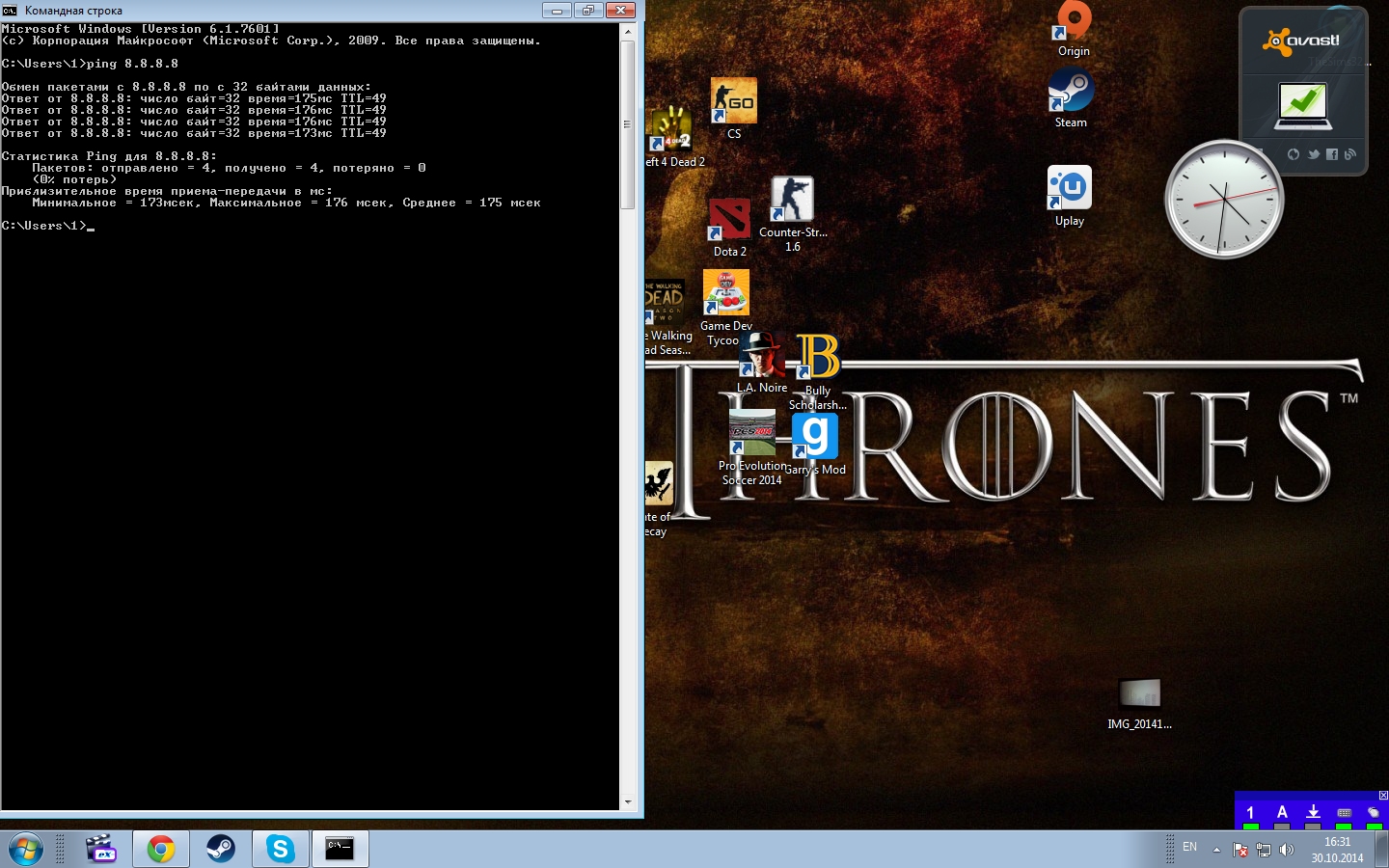The image size is (1389, 868).
Task: Click the blog feed icon in avast gadget
Action: pos(1349,154)
